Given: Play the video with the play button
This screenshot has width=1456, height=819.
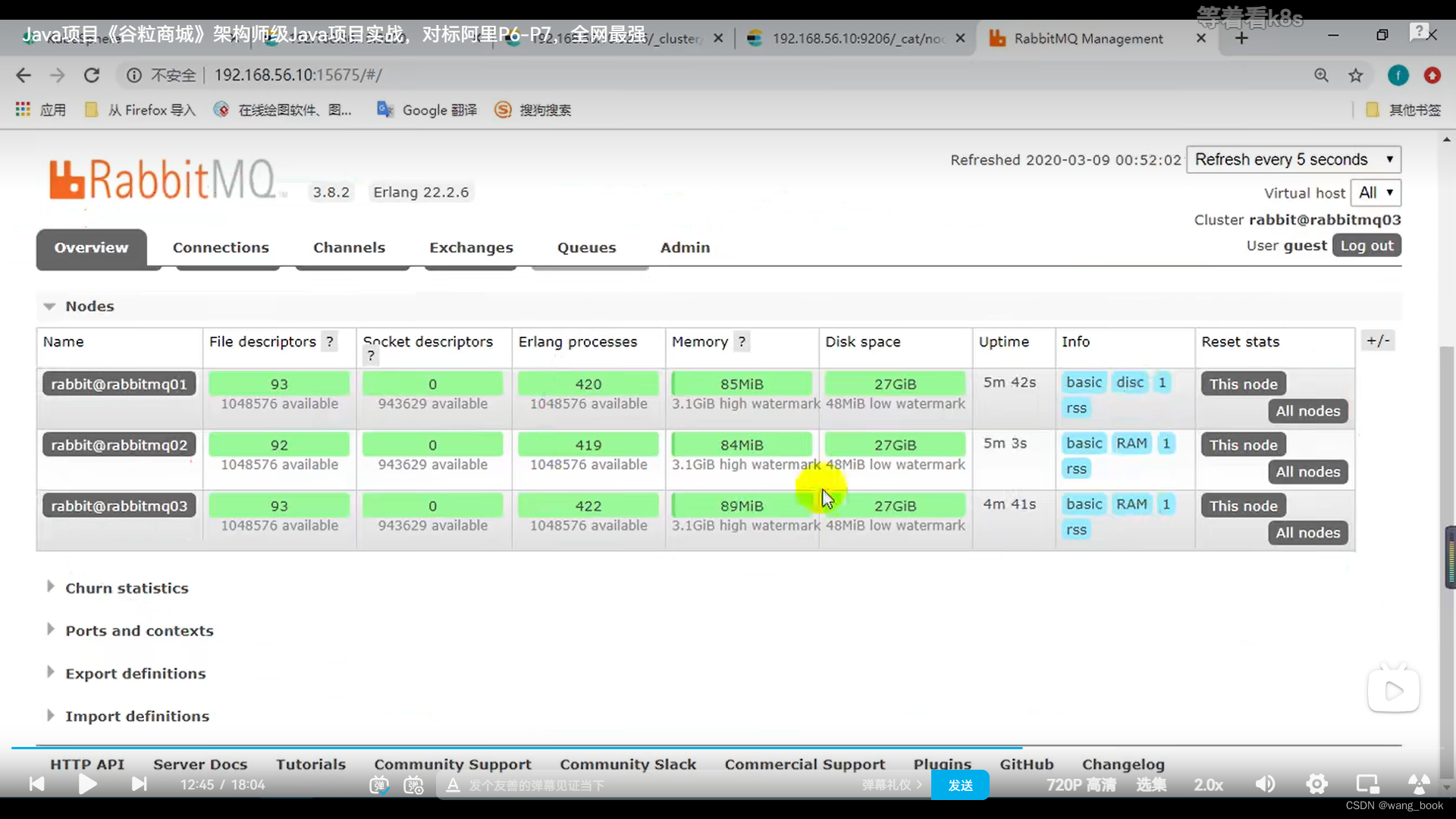Looking at the screenshot, I should point(87,784).
